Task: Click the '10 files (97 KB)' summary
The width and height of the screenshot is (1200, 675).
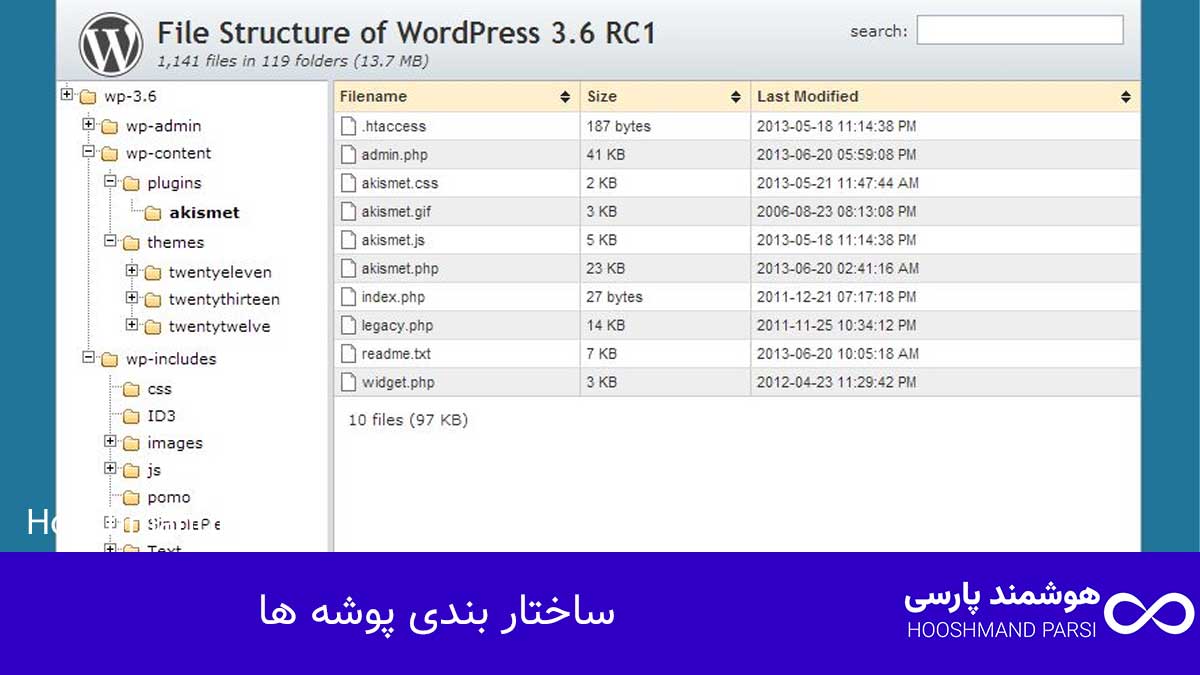Action: pos(408,420)
